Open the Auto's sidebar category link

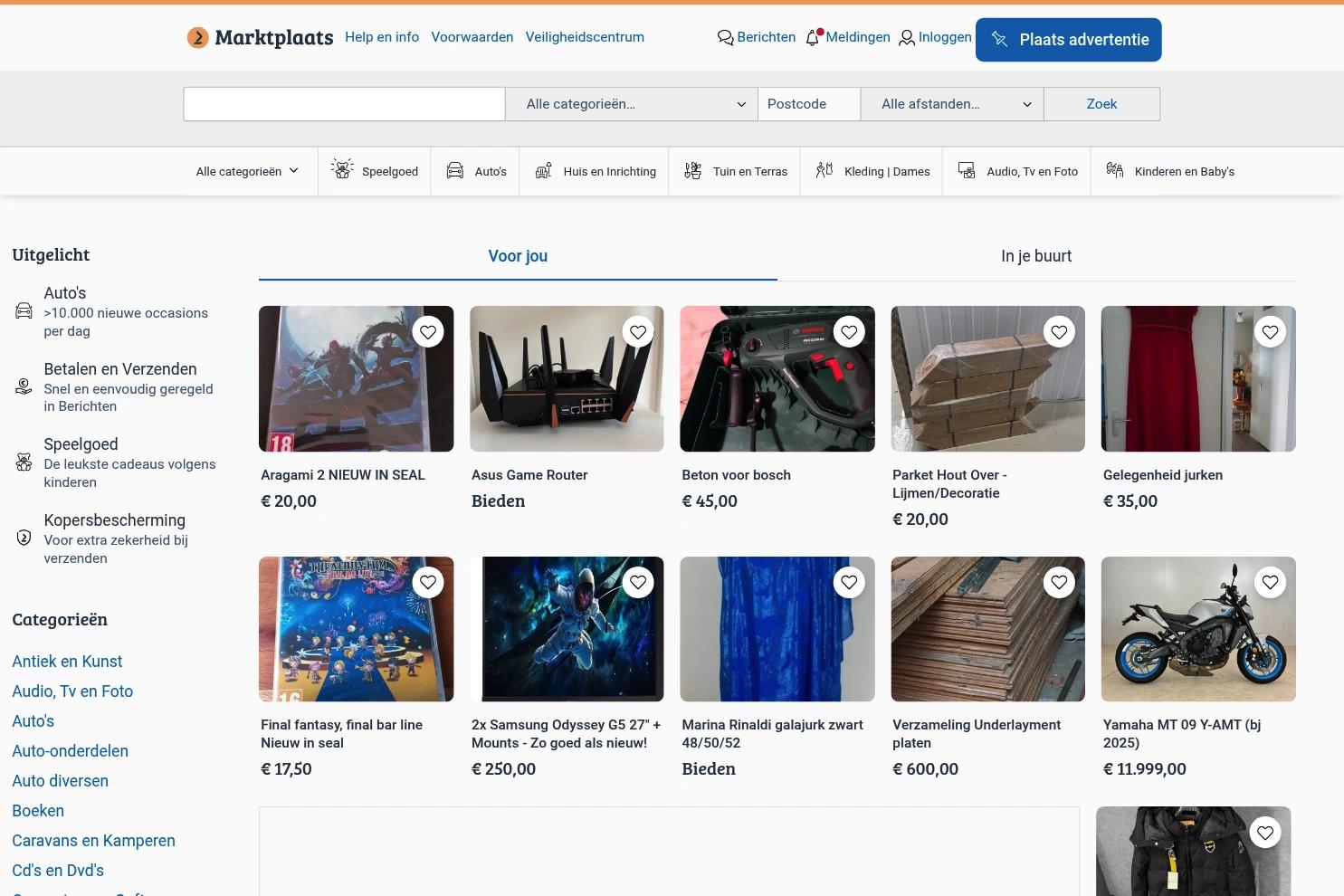click(x=33, y=721)
